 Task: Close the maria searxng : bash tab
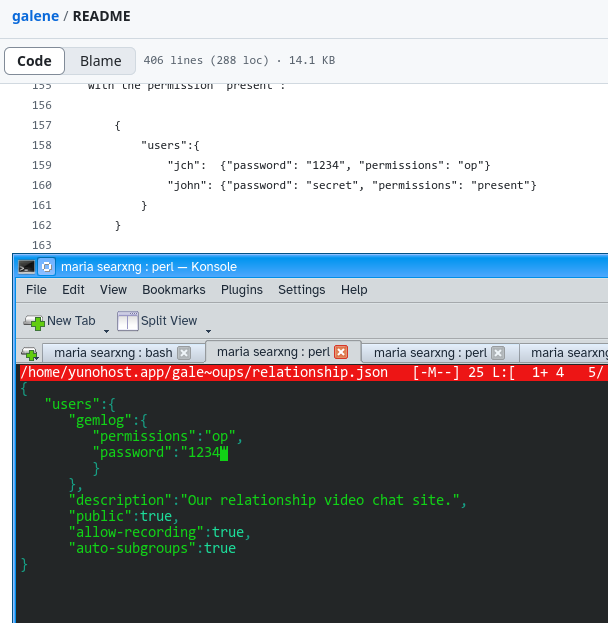tap(184, 353)
